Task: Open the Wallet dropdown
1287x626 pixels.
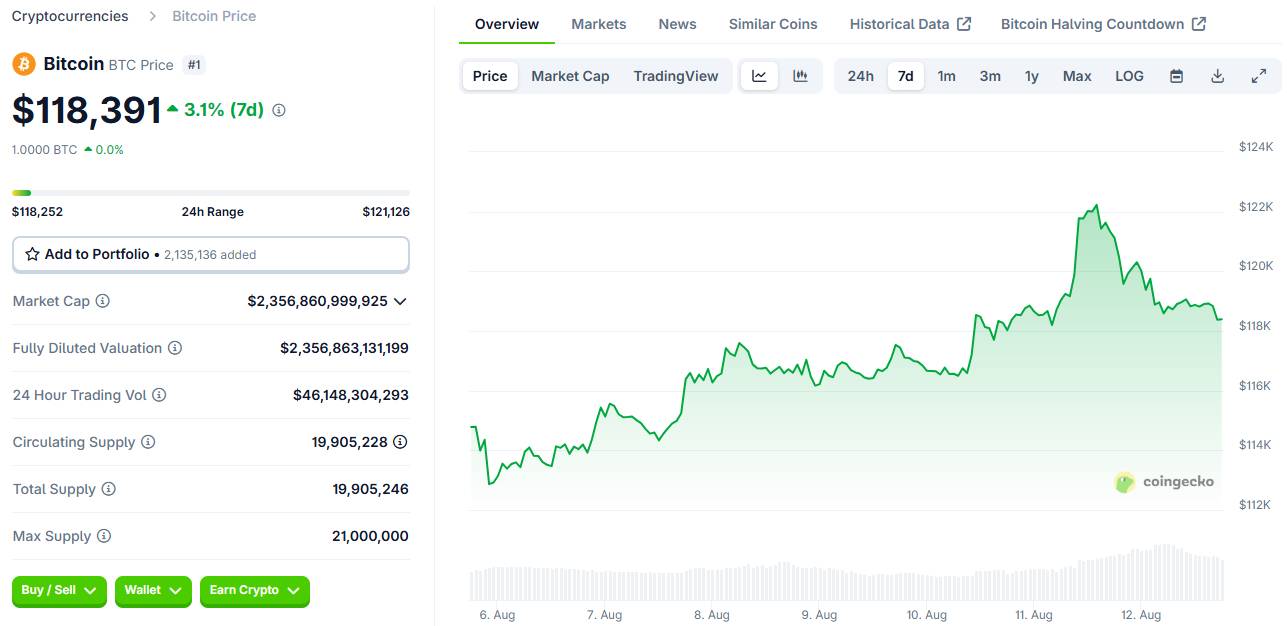Action: [x=153, y=591]
